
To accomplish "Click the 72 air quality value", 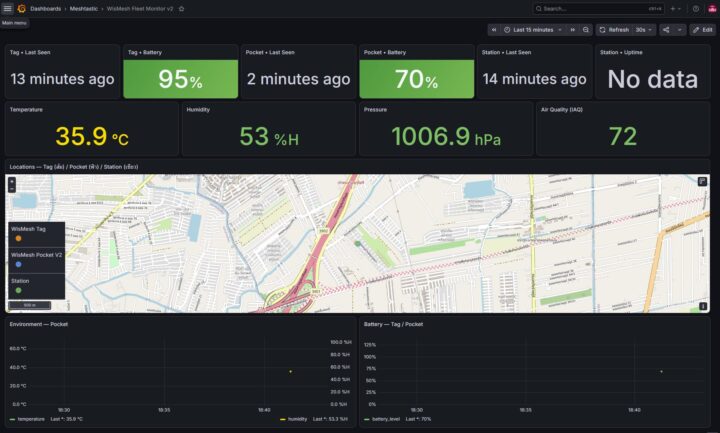I will click(x=623, y=136).
